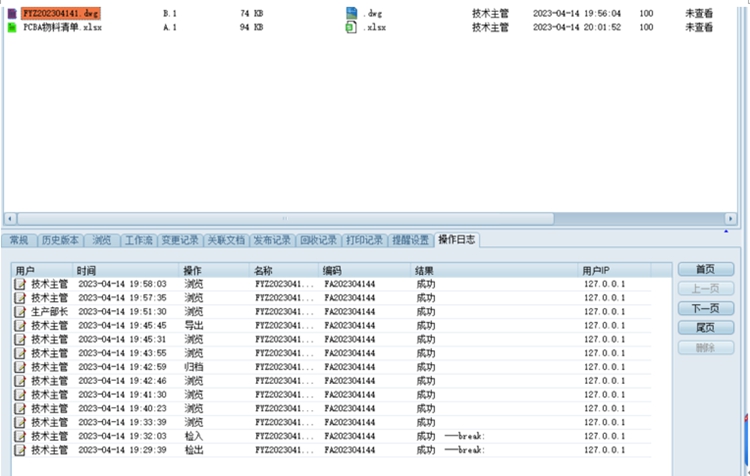Click the log icon of the 归档 entry
This screenshot has height=476, width=750.
click(20, 367)
